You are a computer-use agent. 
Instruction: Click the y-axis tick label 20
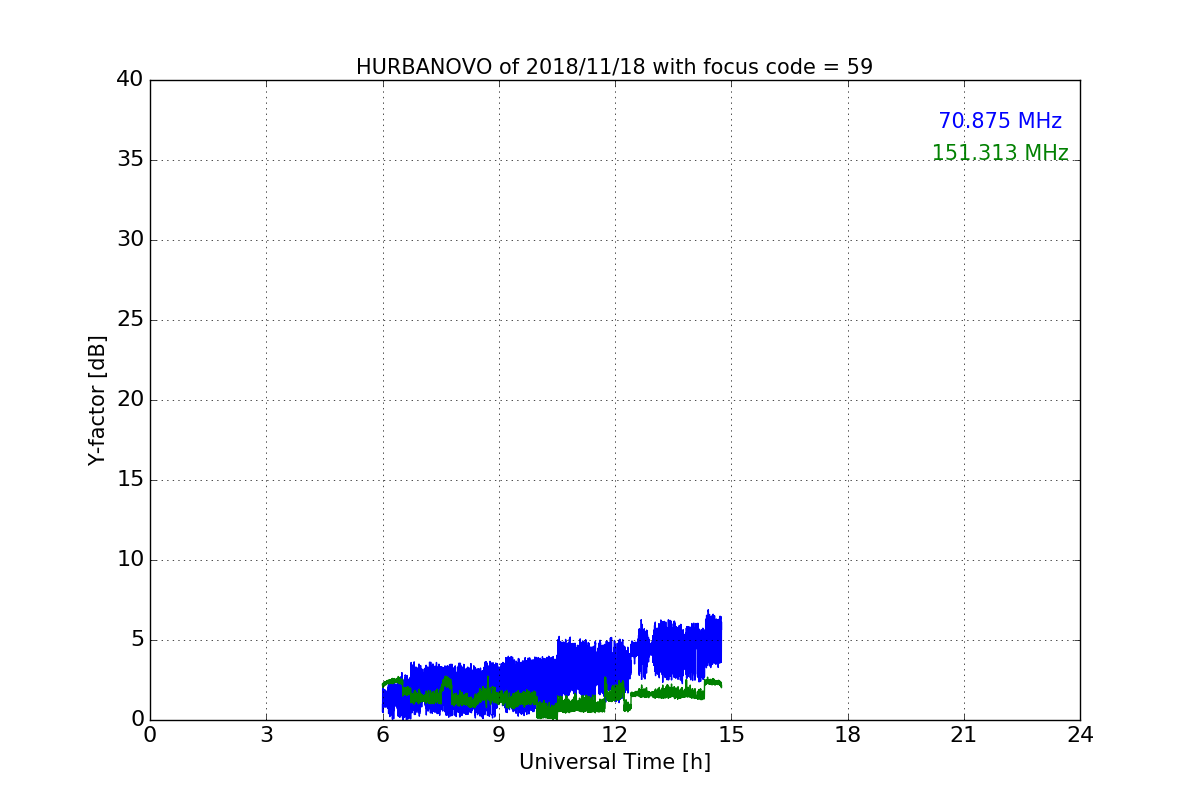(x=129, y=400)
